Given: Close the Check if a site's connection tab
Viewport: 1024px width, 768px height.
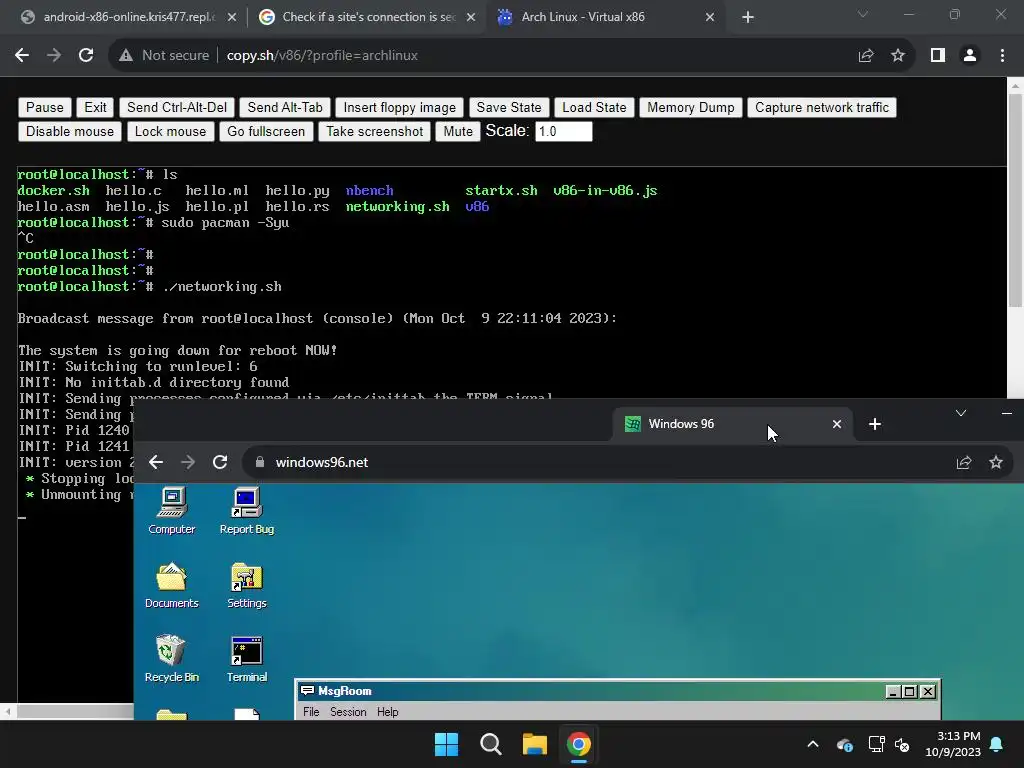Looking at the screenshot, I should click(x=471, y=17).
